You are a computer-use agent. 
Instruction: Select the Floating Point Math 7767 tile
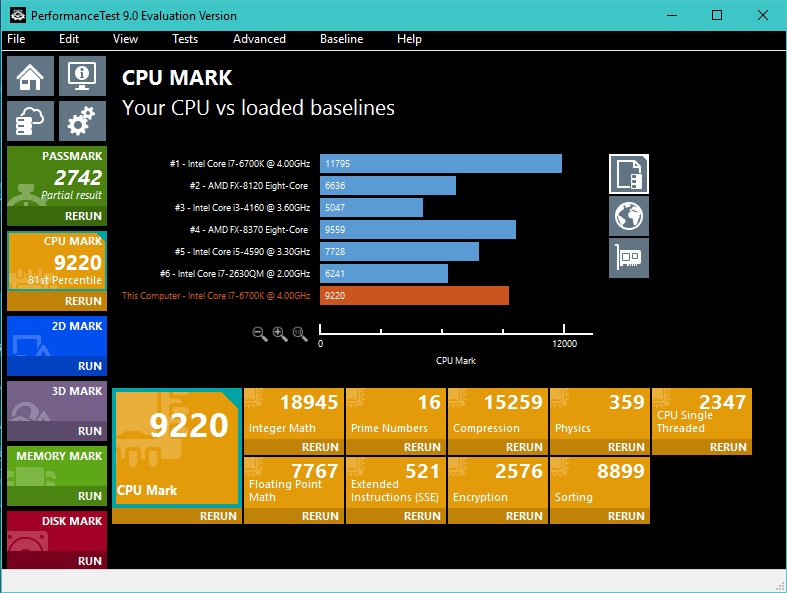(x=294, y=483)
